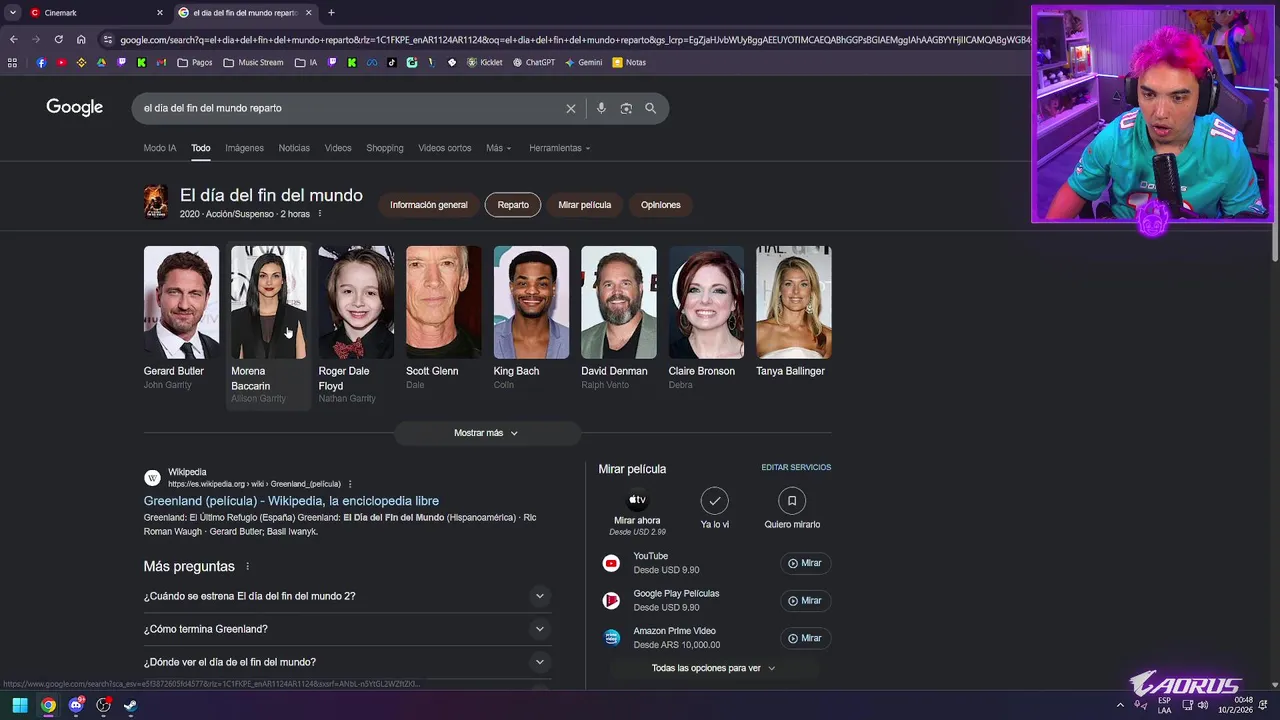
Task: Show hidden system tray icons
Action: [x=1120, y=705]
